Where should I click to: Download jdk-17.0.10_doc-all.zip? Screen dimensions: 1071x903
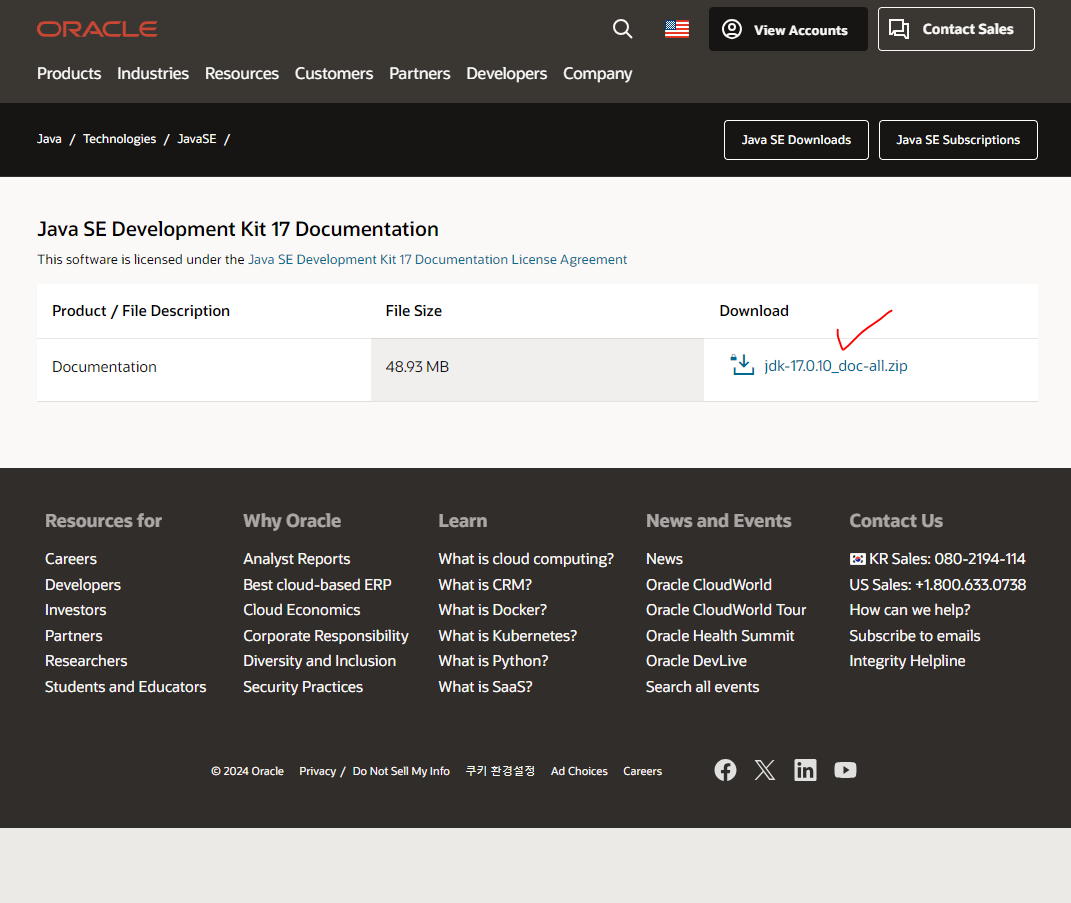coord(835,366)
